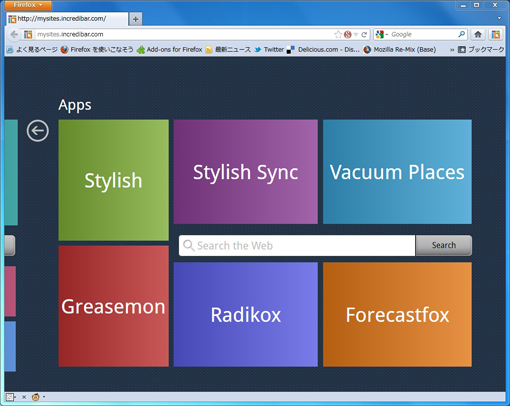Open the Radikox tile

(x=246, y=314)
